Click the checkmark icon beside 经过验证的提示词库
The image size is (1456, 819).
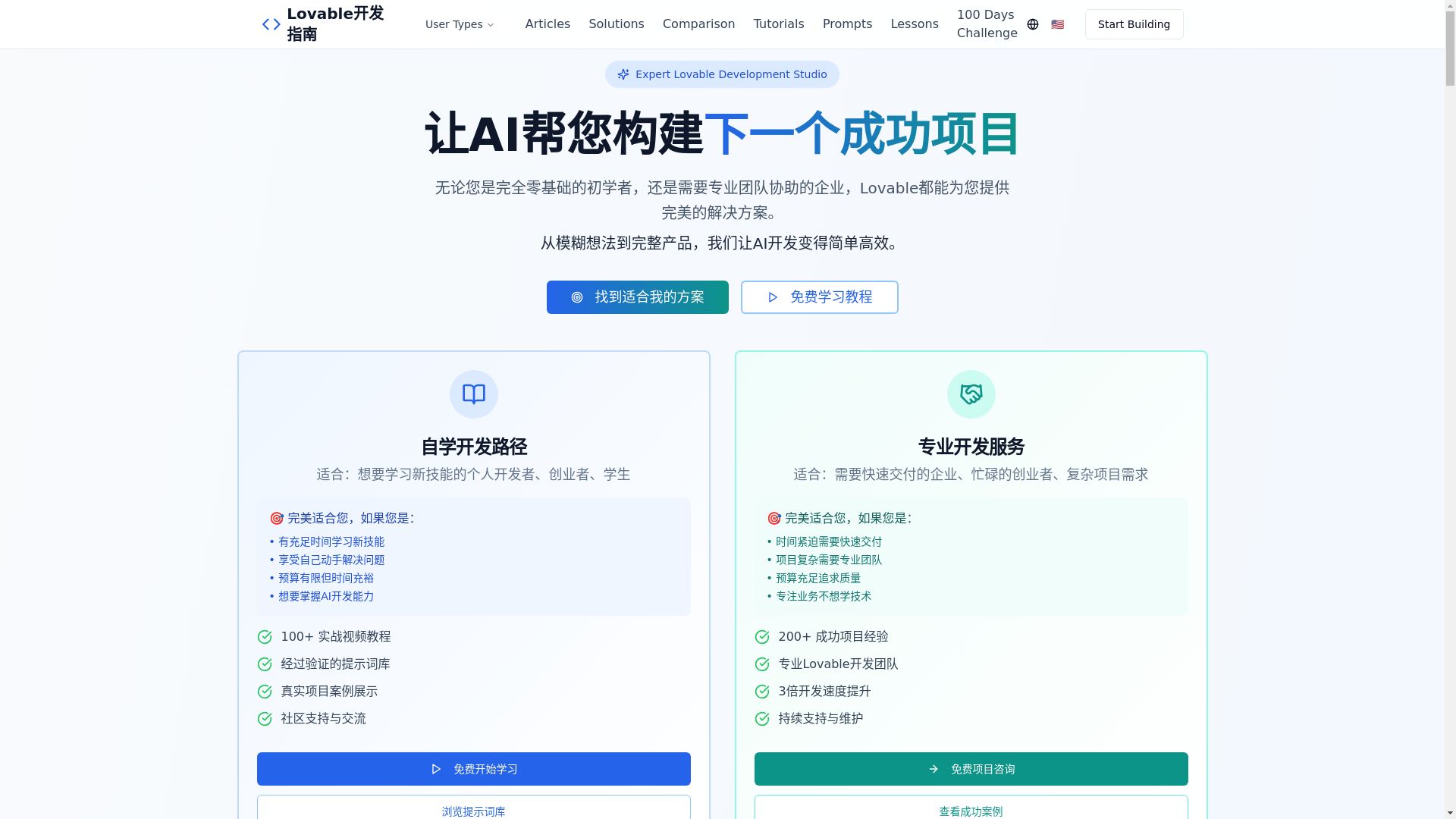coord(265,664)
